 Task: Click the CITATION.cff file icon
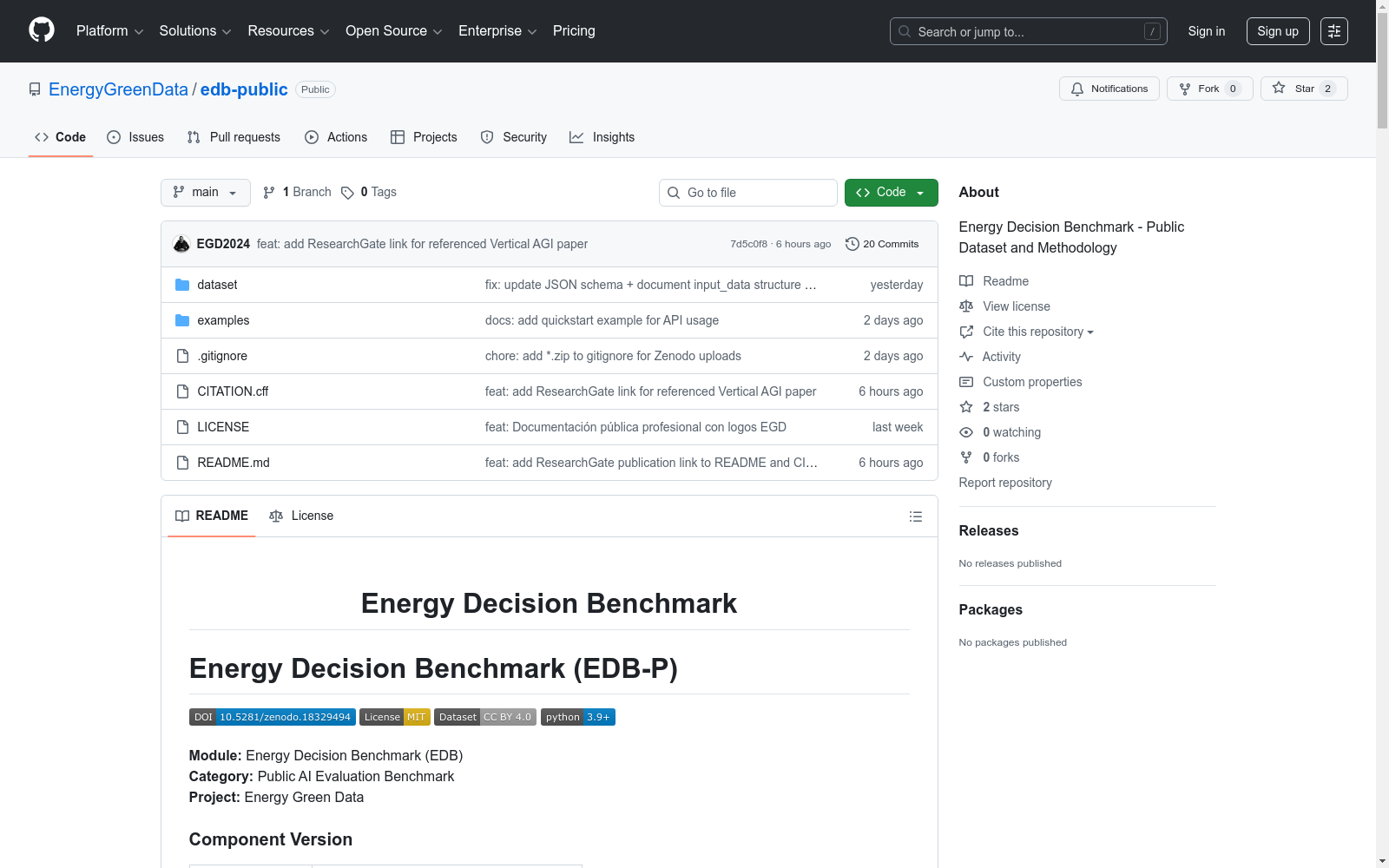point(182,391)
